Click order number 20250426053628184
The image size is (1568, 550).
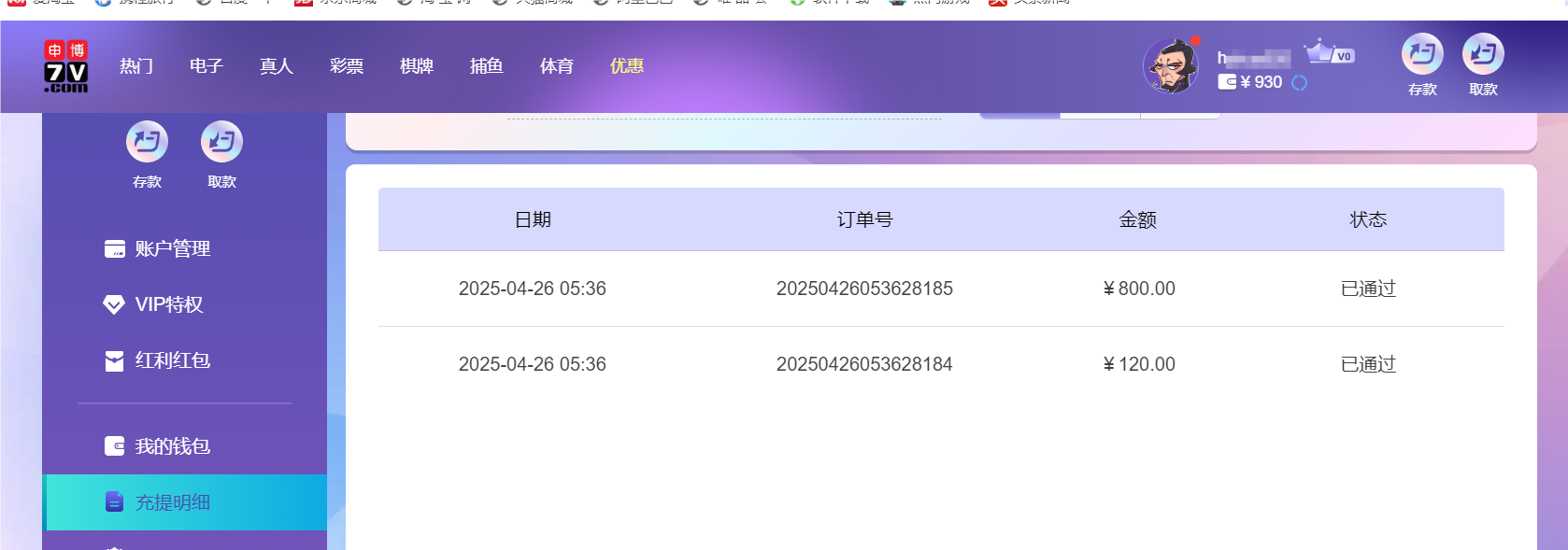point(864,364)
